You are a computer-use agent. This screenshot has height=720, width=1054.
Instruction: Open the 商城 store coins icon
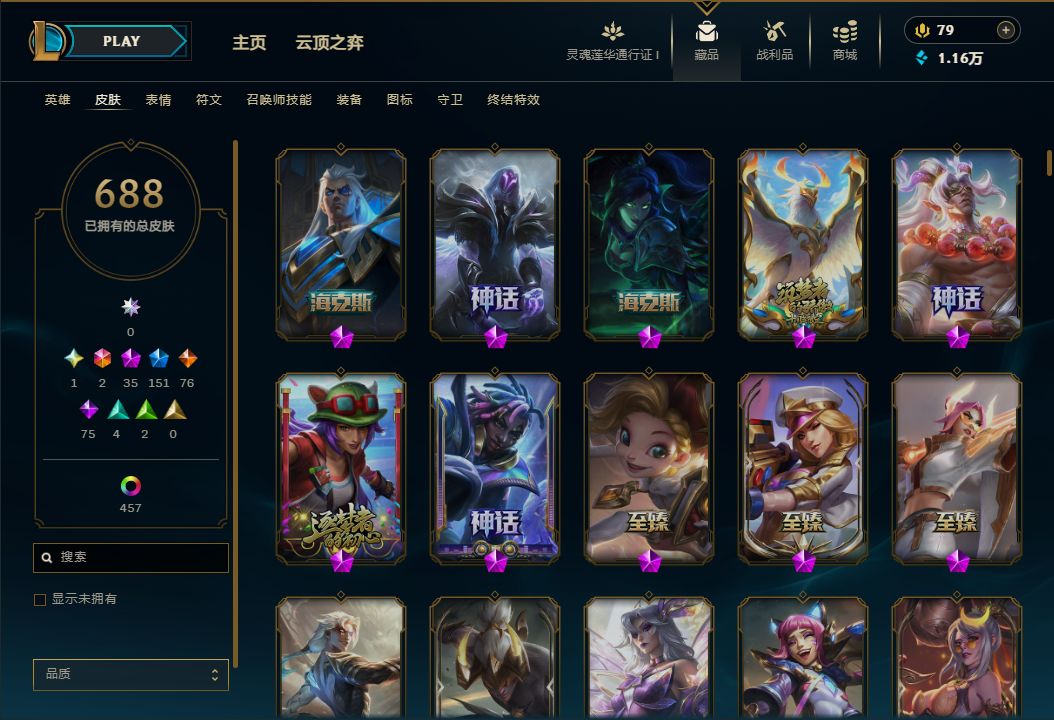coord(845,31)
